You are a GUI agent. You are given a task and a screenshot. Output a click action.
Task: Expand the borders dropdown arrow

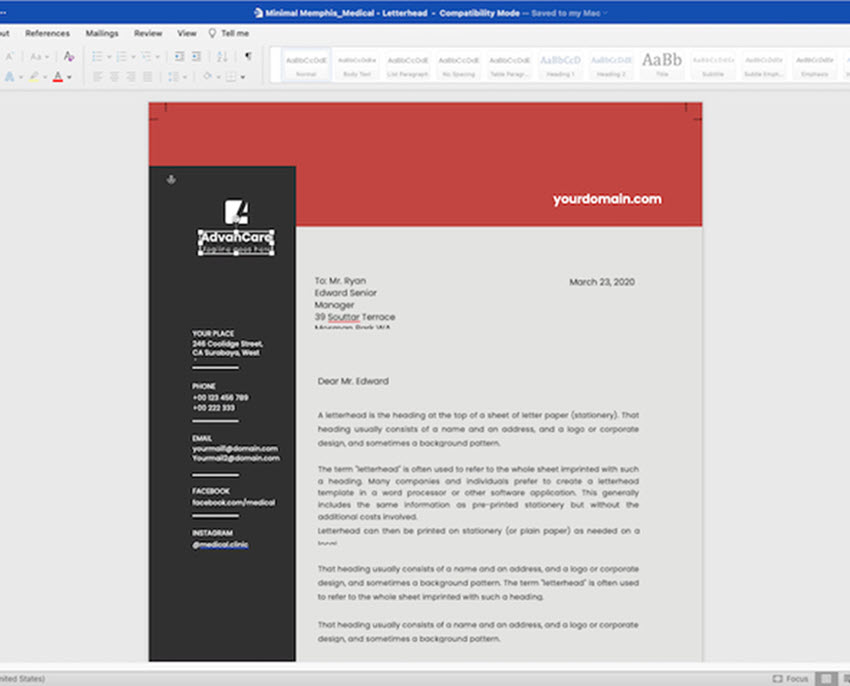click(242, 76)
